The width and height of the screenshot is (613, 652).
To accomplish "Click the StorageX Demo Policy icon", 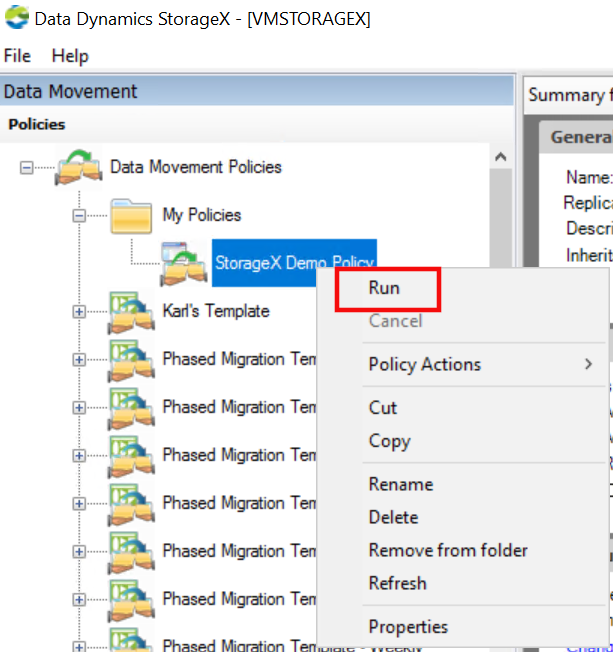I will [x=183, y=264].
